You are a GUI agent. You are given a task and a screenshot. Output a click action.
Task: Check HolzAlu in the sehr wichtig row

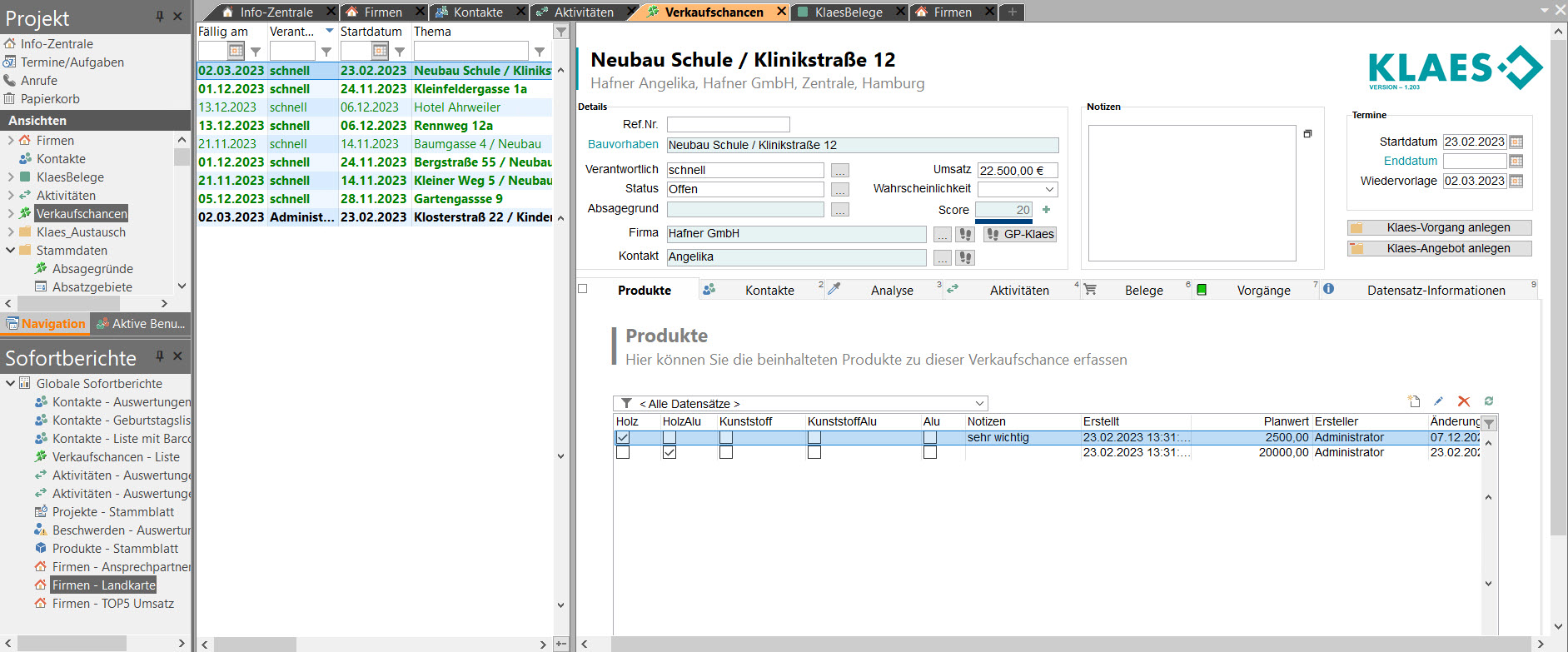point(670,437)
